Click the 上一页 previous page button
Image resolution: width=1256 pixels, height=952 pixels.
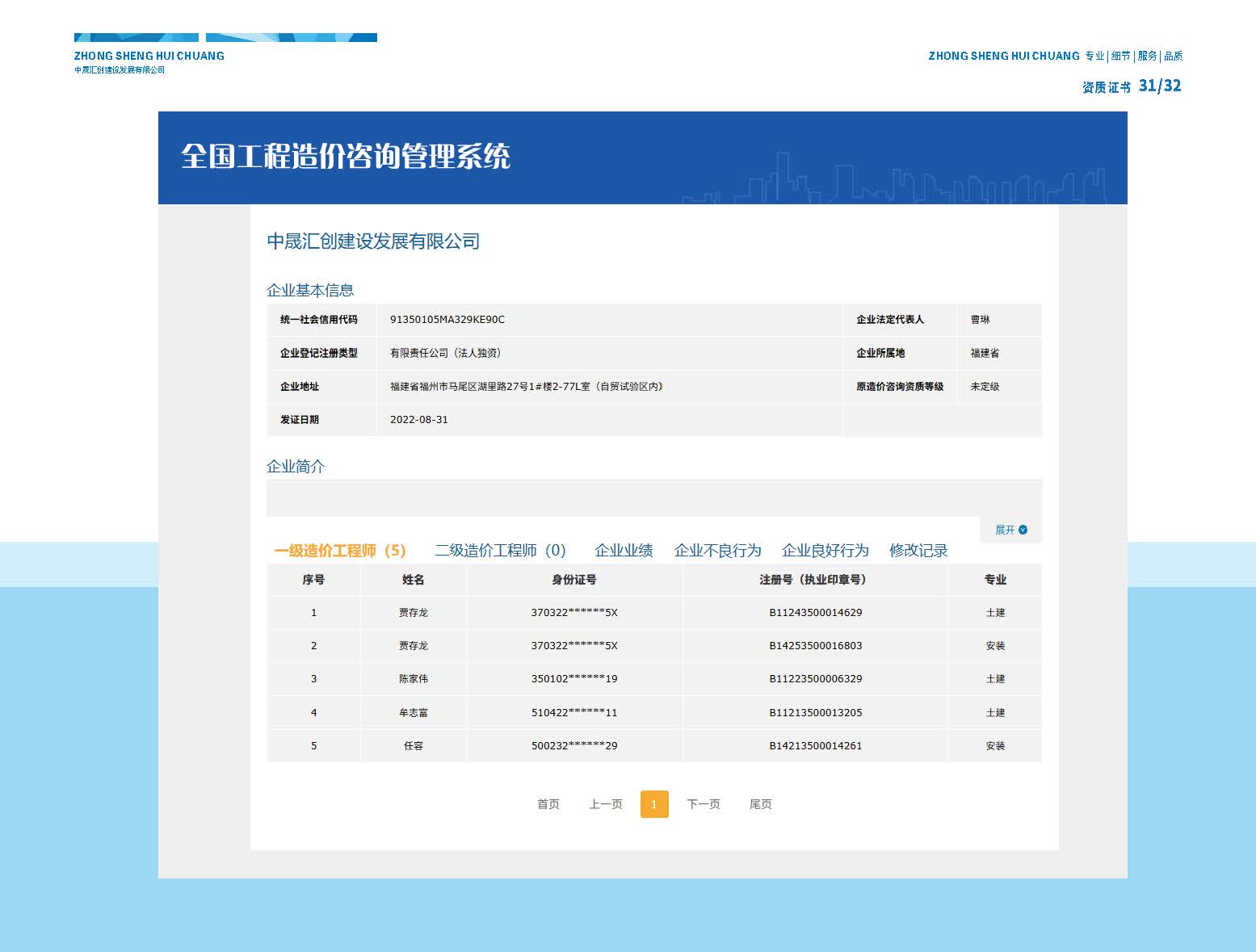click(605, 804)
